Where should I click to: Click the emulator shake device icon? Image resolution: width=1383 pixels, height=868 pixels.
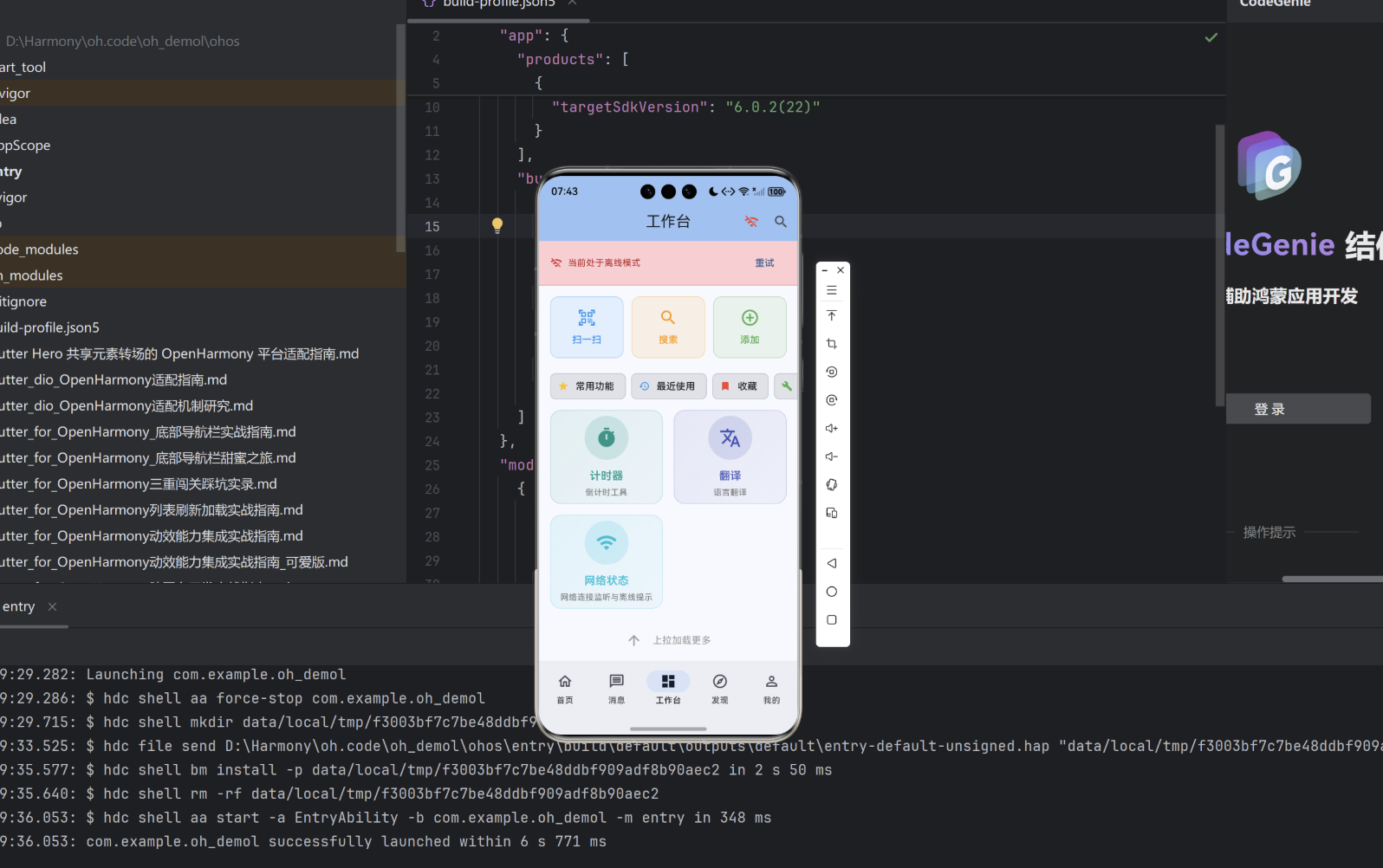click(x=832, y=484)
